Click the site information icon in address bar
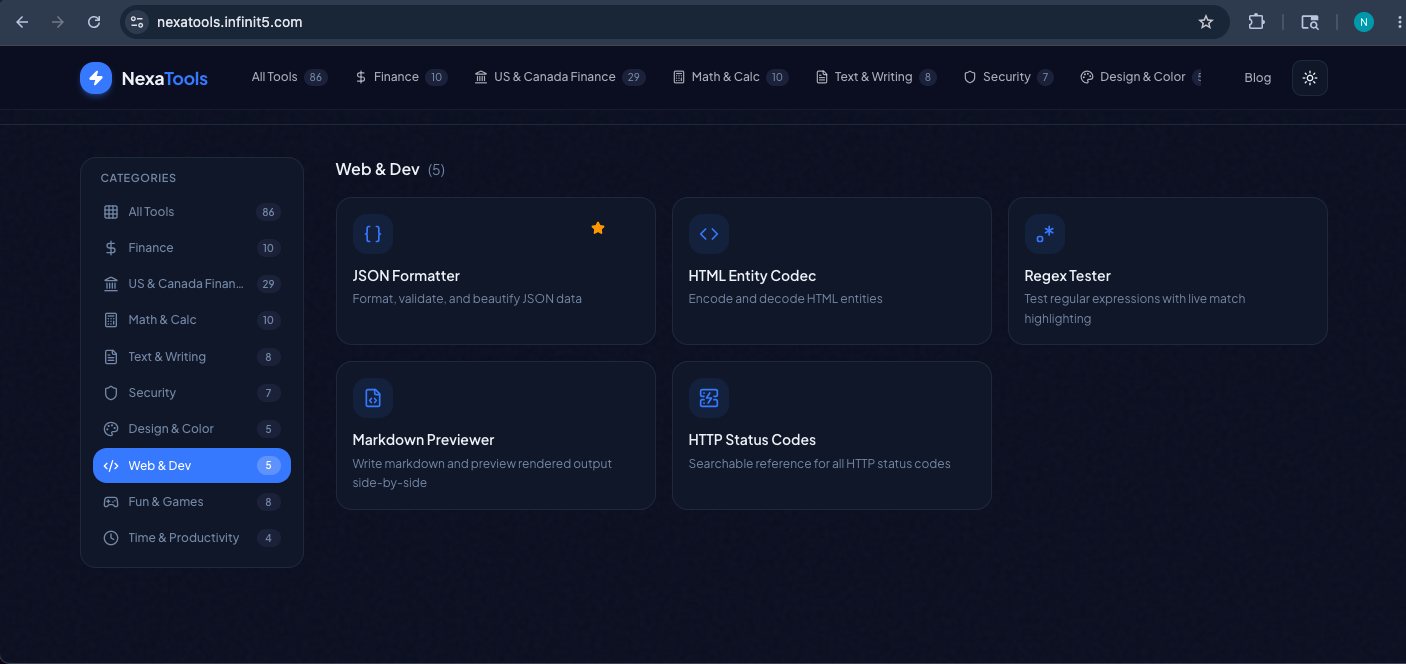1406x664 pixels. (138, 22)
